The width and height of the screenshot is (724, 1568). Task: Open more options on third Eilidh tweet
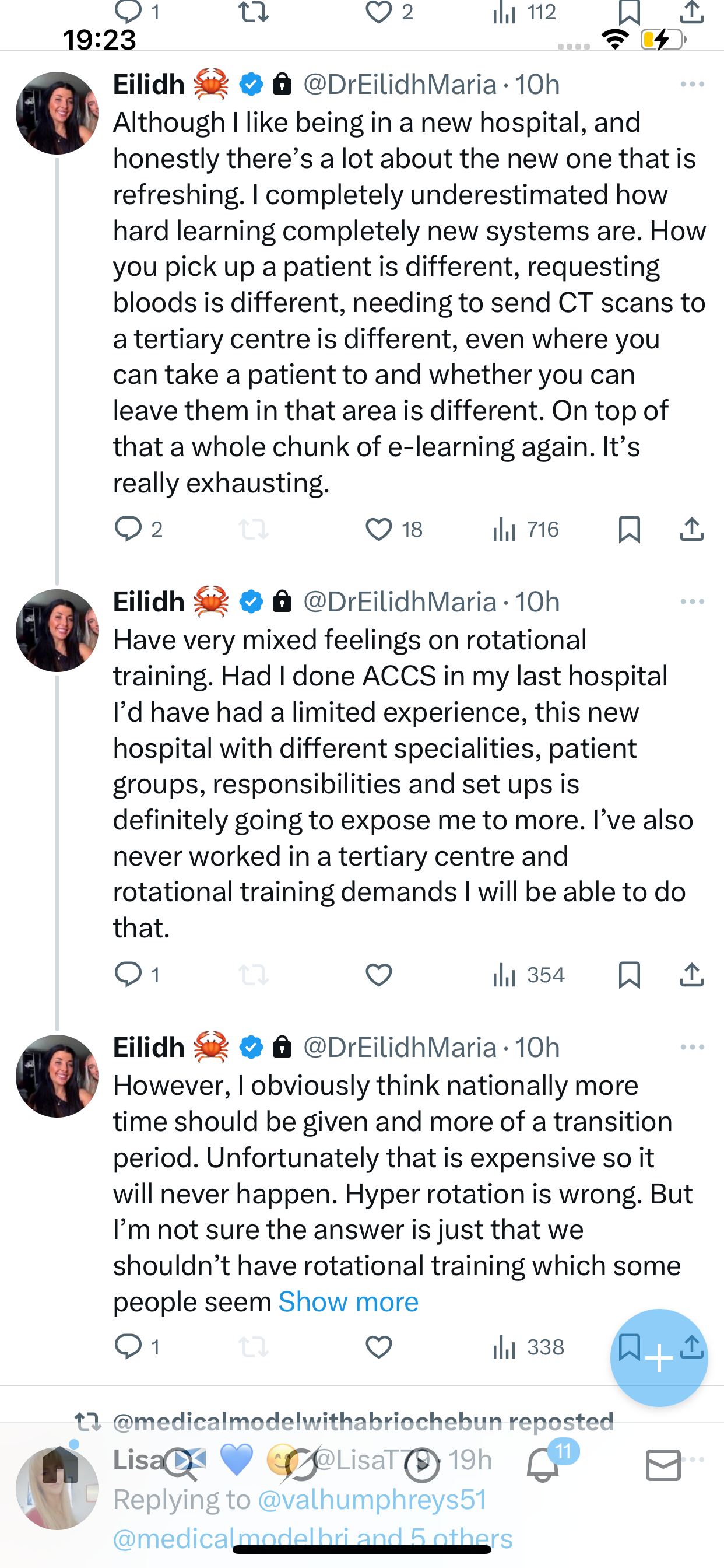click(x=693, y=1047)
